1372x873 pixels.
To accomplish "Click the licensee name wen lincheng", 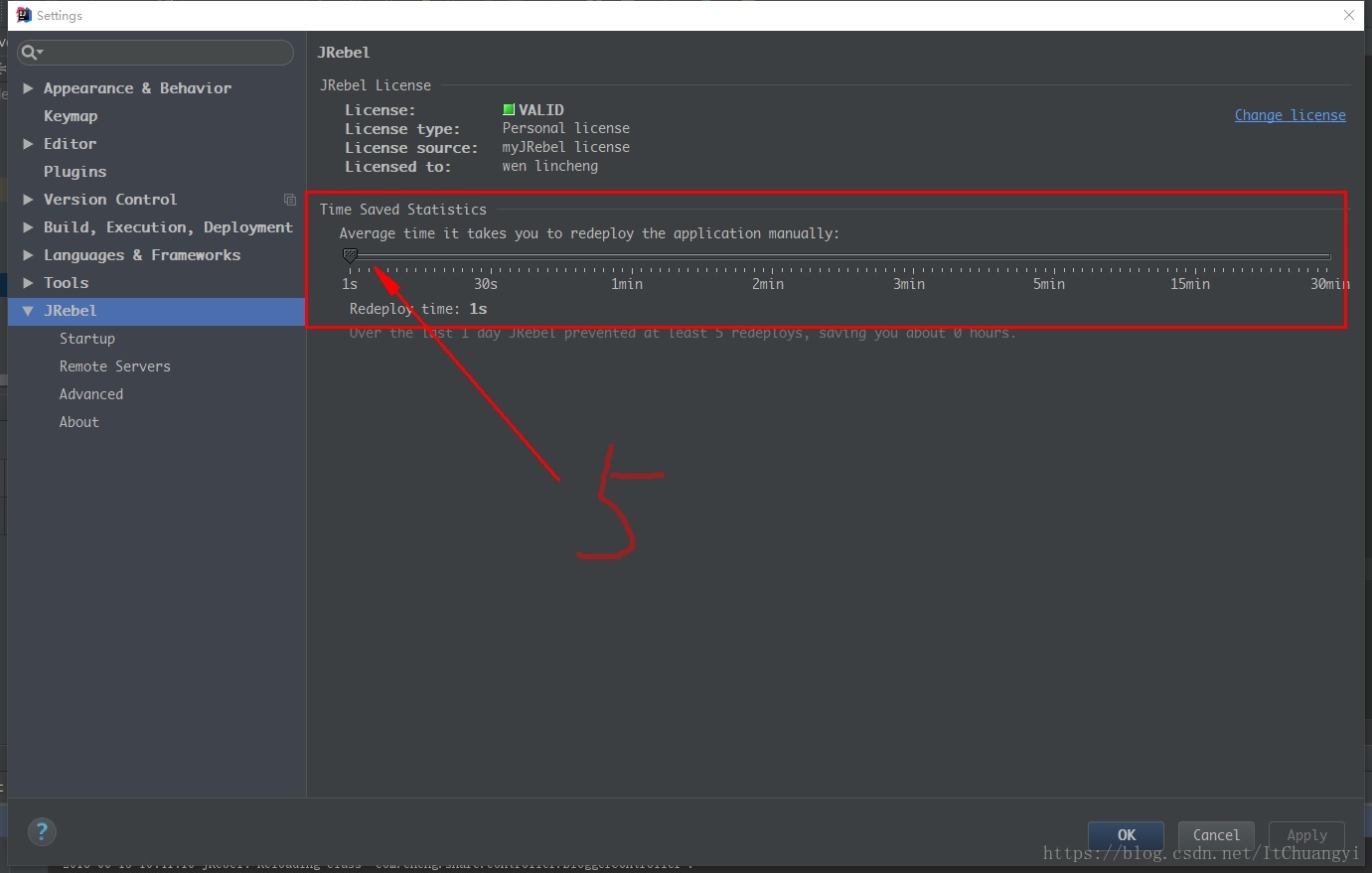I will (x=549, y=166).
